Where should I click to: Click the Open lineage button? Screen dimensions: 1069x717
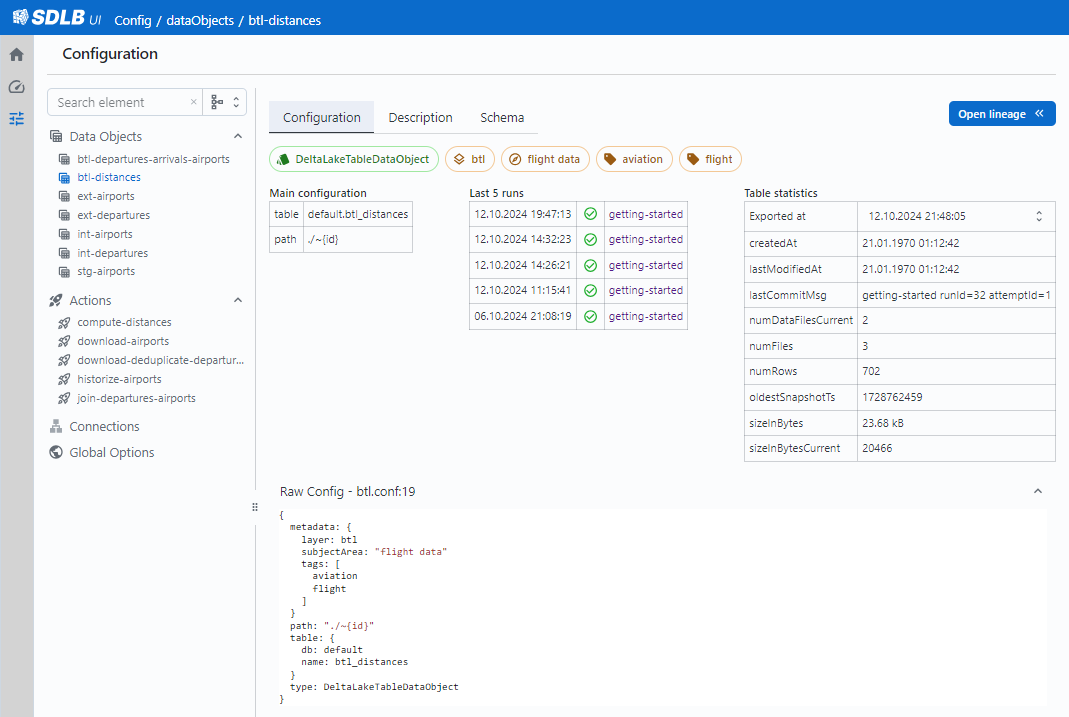click(1001, 114)
